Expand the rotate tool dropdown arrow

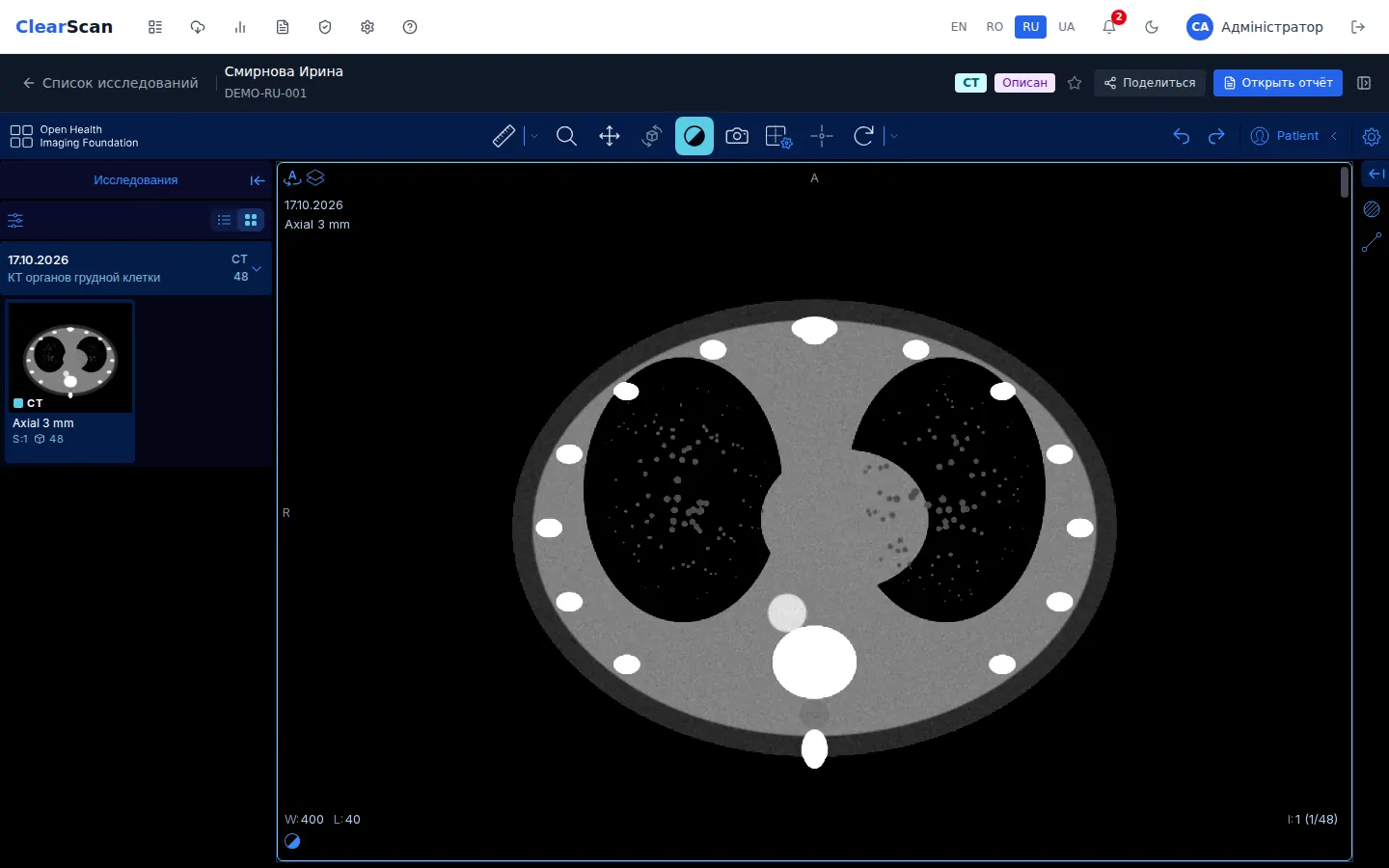(x=894, y=136)
